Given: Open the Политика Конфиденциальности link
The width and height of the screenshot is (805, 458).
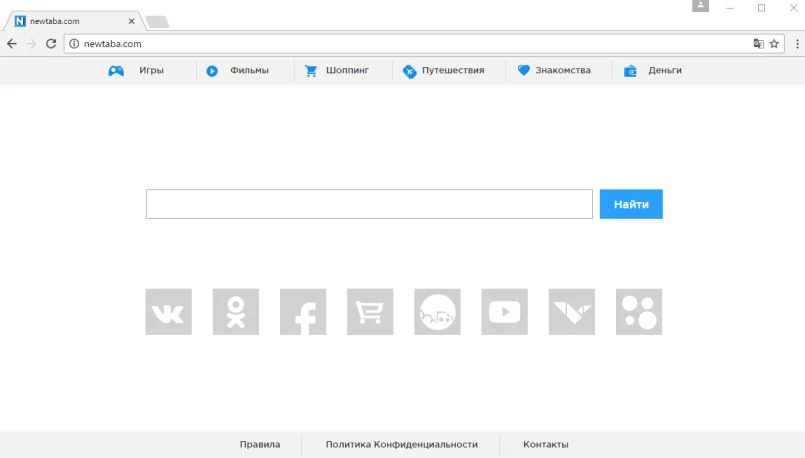Looking at the screenshot, I should click(x=401, y=444).
